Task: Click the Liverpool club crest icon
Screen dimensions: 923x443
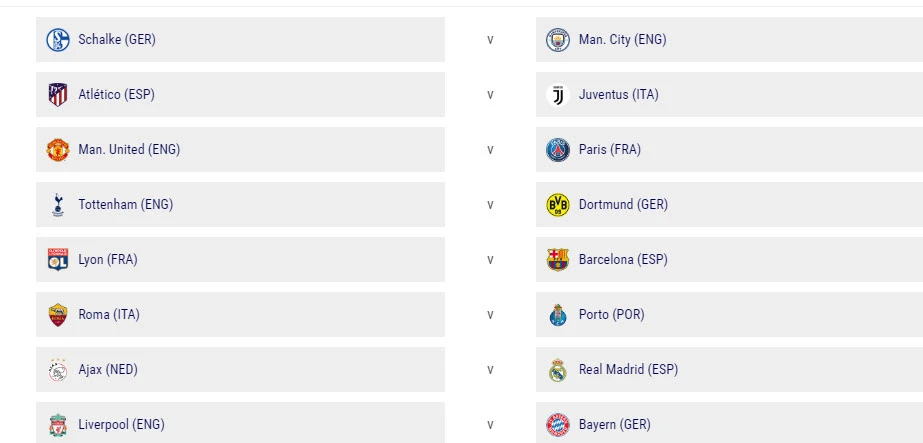Action: (x=58, y=425)
